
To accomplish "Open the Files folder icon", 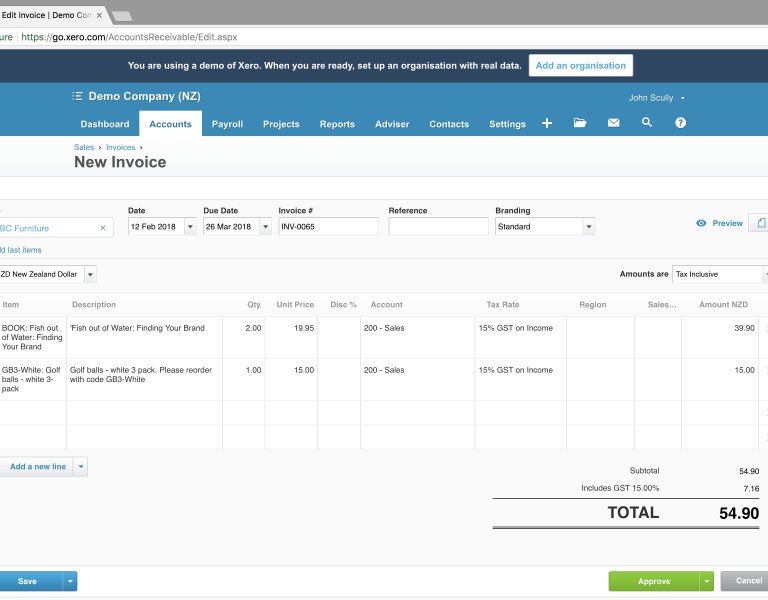I will 580,123.
